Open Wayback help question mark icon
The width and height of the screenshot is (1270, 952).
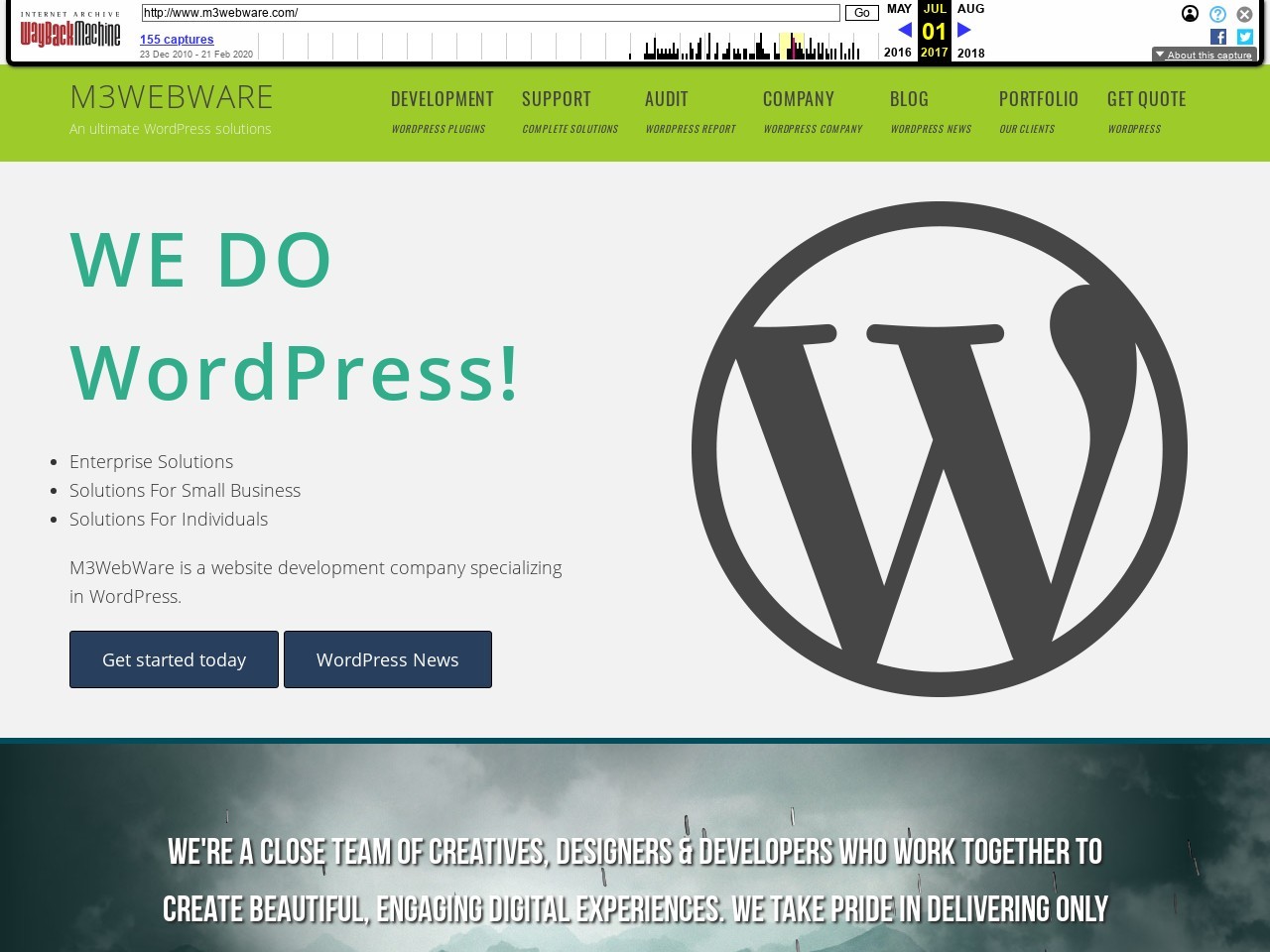click(x=1217, y=14)
